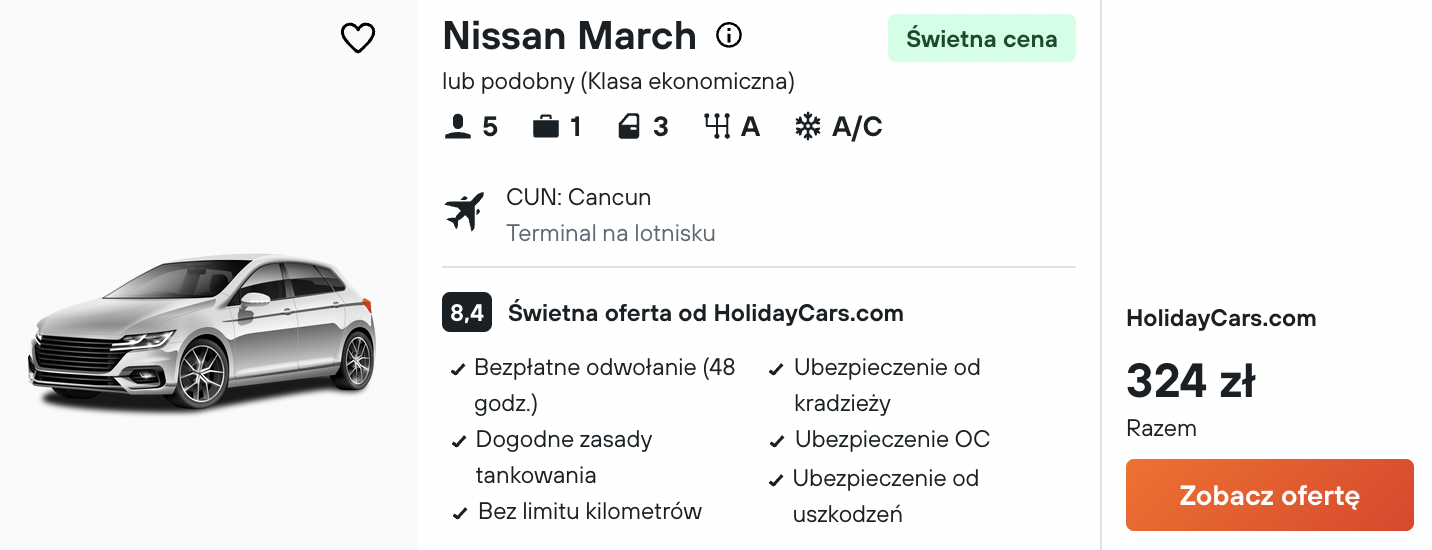Viewport: 1432px width, 550px height.
Task: Click Świetna oferta od HolidayCars.com heading
Action: (x=706, y=313)
